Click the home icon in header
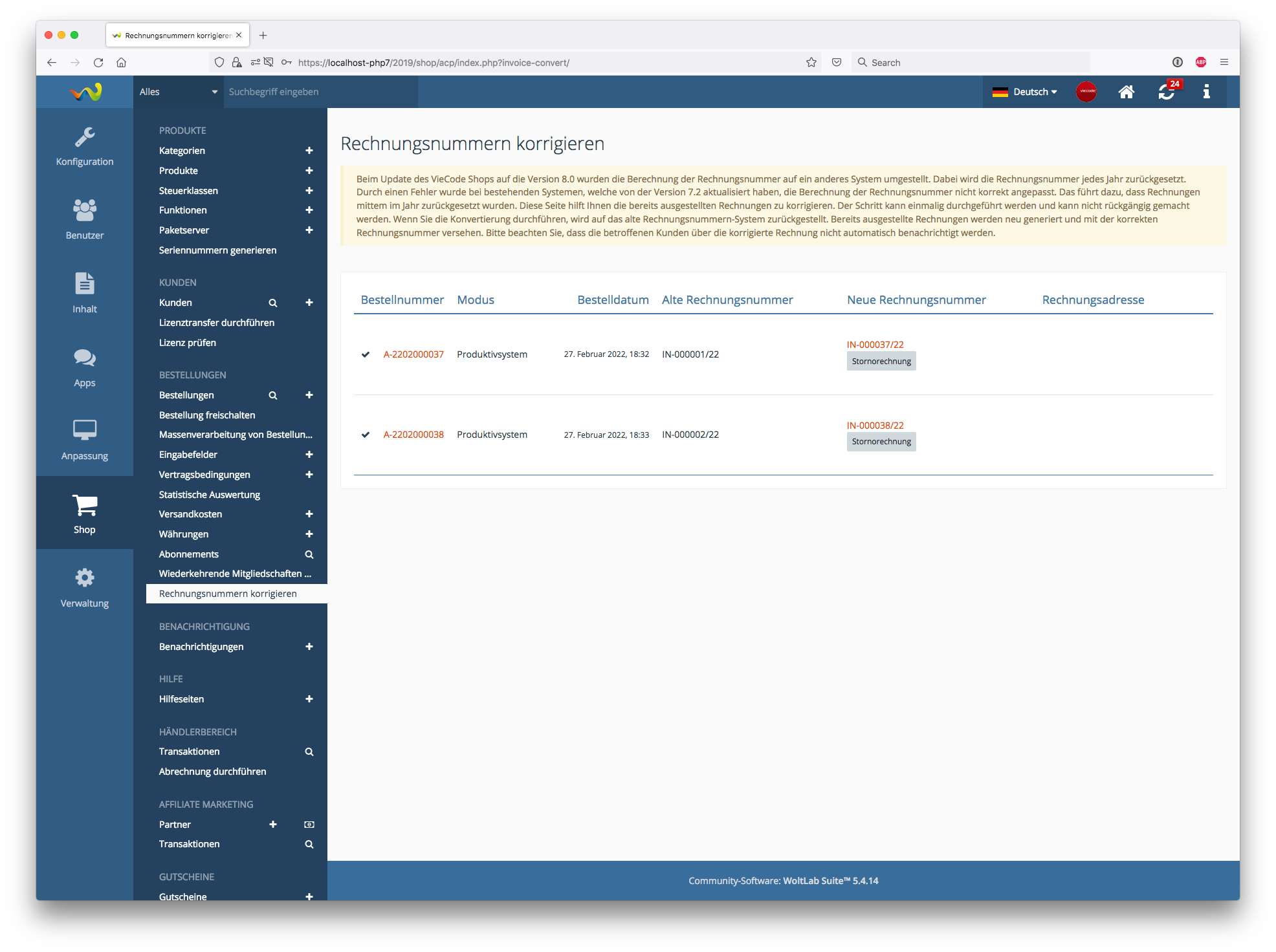Image resolution: width=1276 pixels, height=952 pixels. tap(1126, 92)
